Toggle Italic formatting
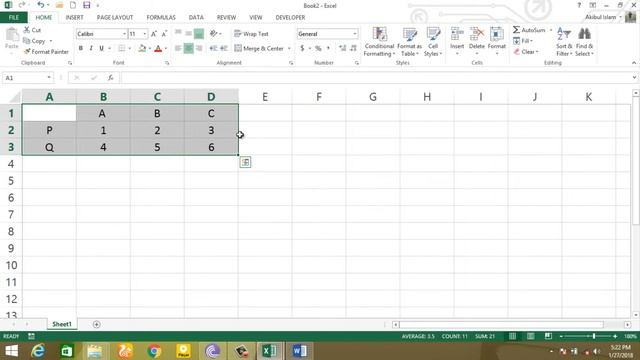 pos(91,48)
